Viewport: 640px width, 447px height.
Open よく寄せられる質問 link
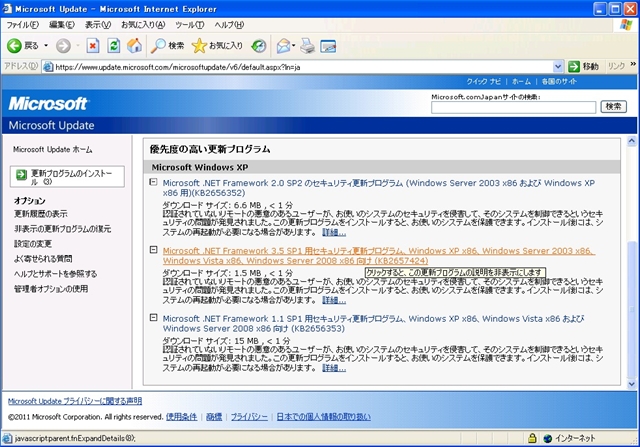point(43,259)
